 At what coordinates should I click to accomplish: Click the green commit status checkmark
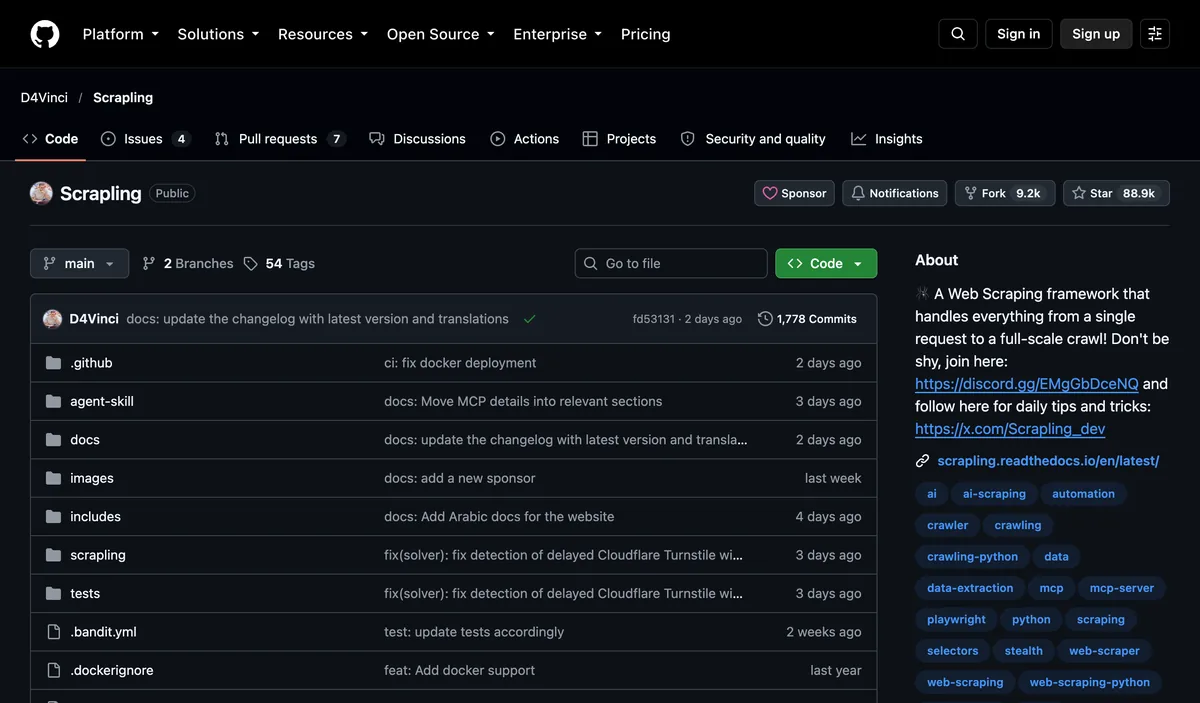click(x=530, y=319)
